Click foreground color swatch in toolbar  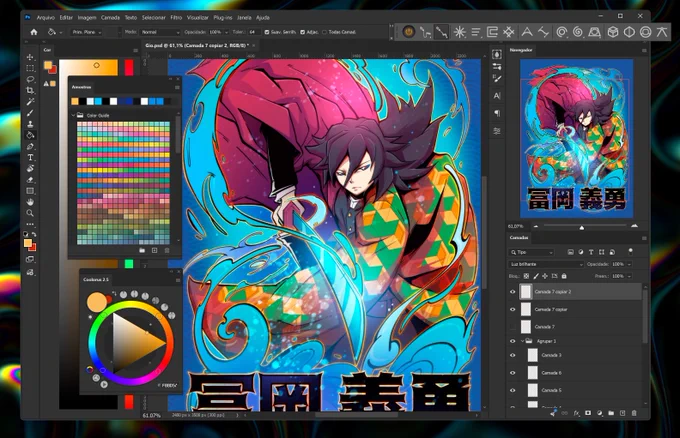pos(28,243)
